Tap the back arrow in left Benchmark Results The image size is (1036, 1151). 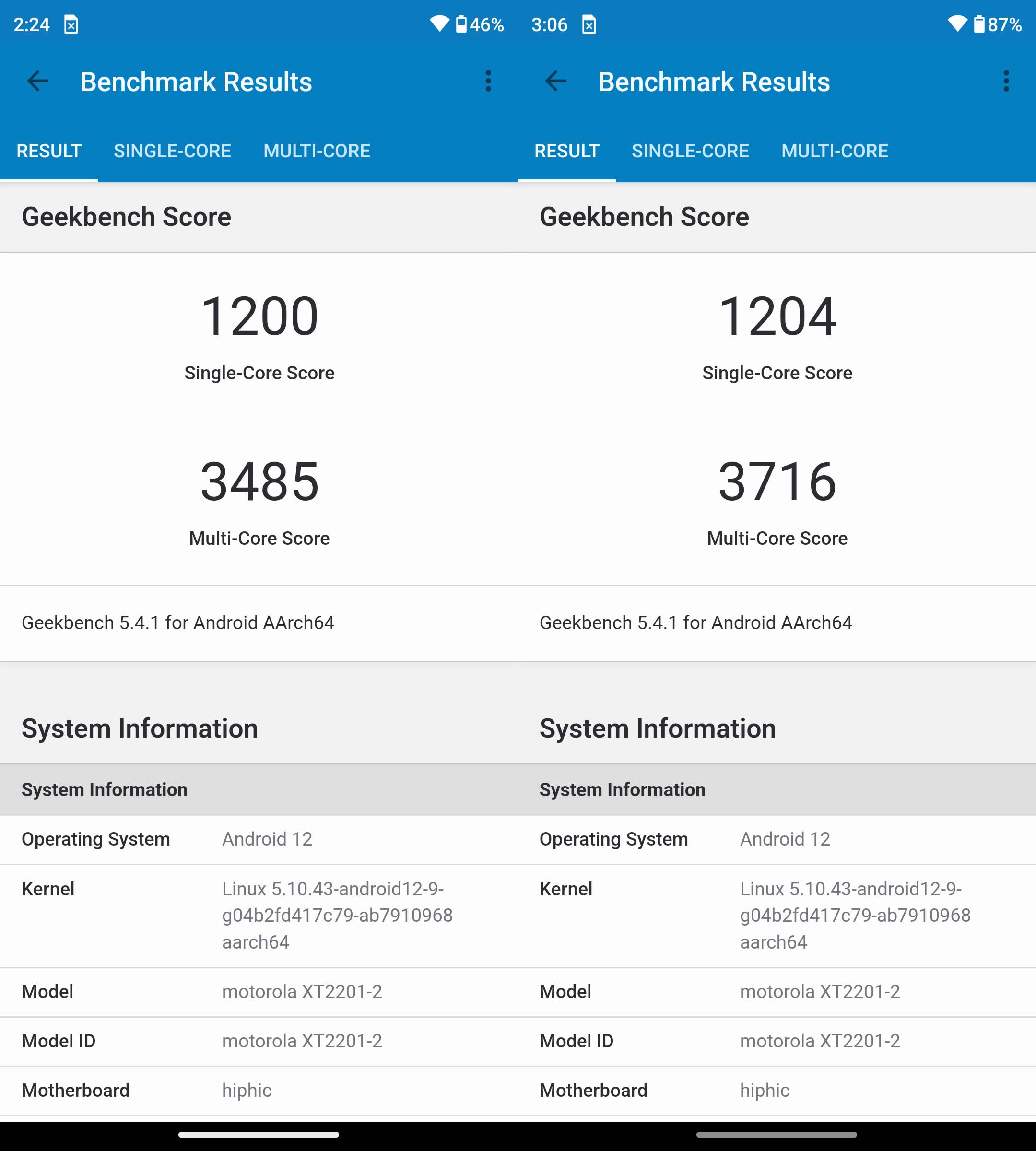click(x=38, y=82)
